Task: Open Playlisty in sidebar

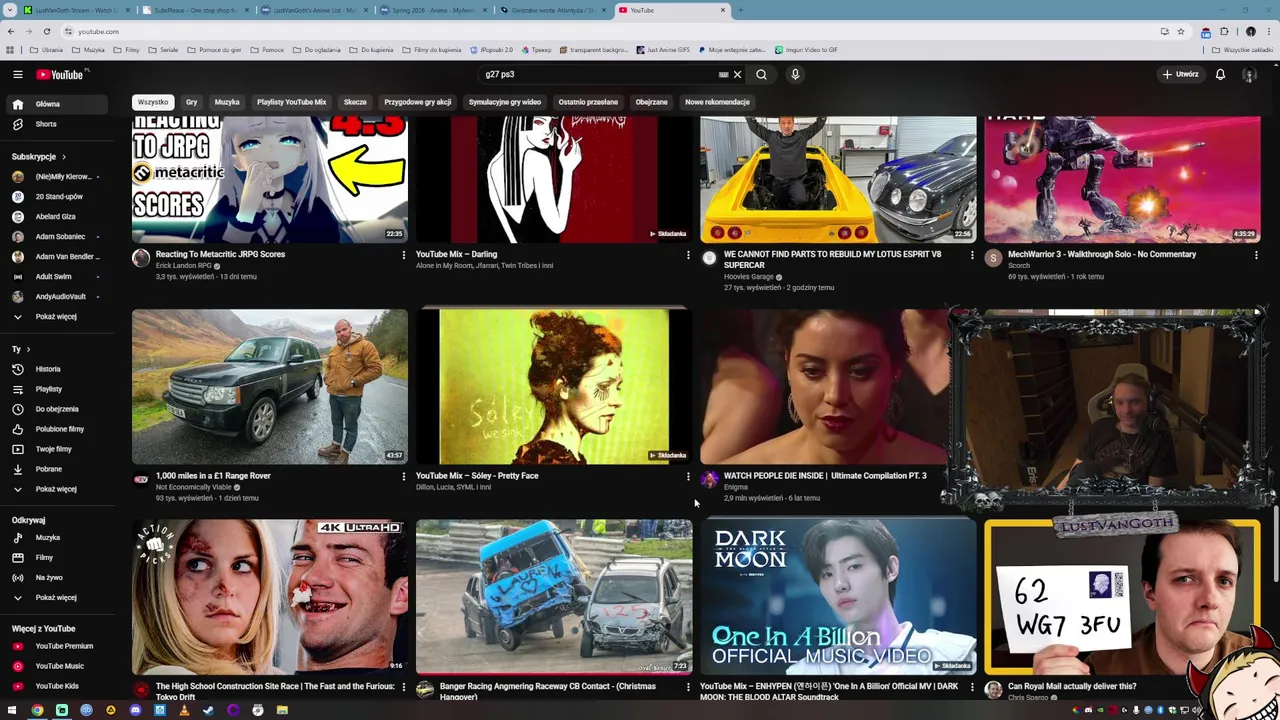Action: tap(58, 389)
